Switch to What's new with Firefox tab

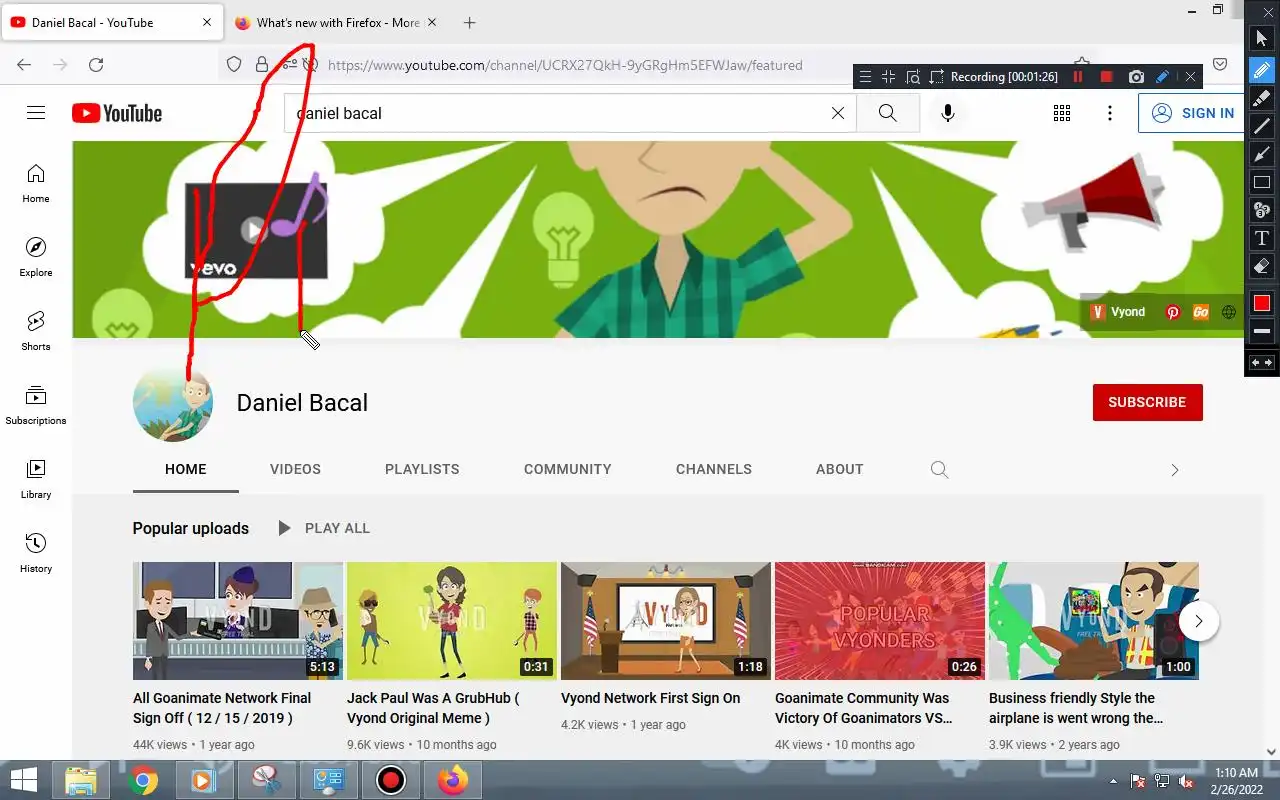338,23
